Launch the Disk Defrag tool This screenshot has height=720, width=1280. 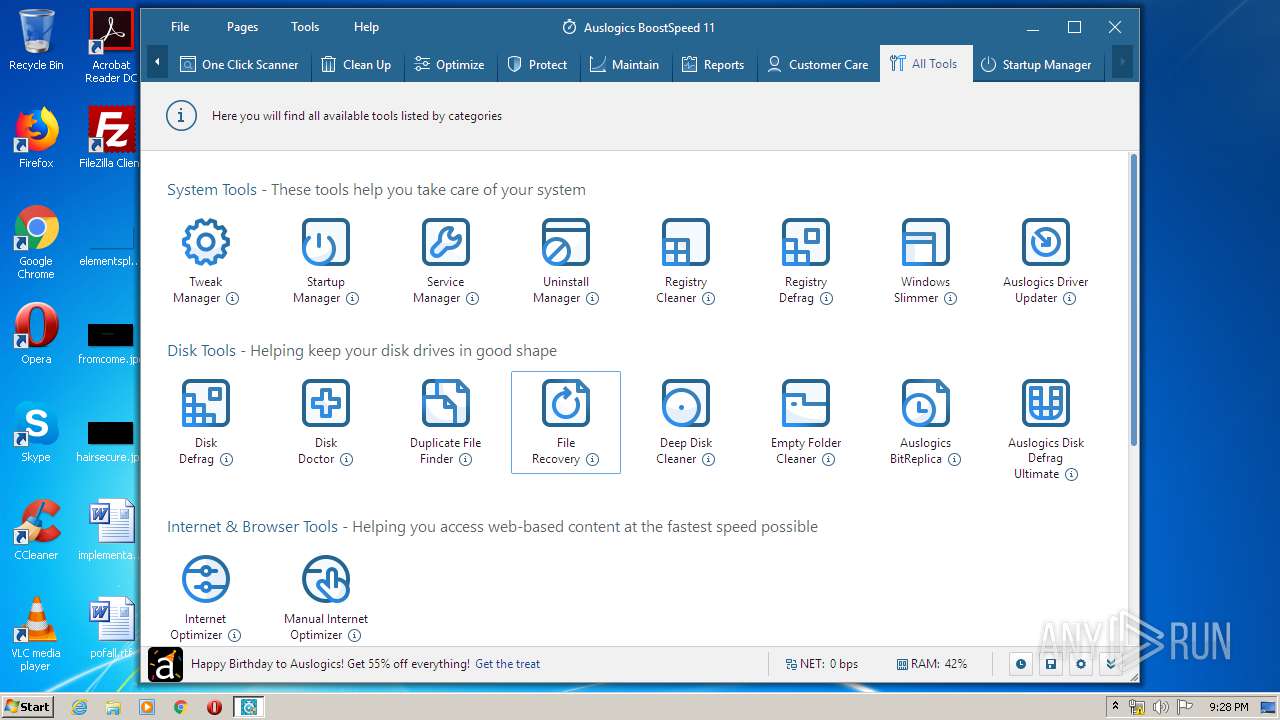[205, 423]
